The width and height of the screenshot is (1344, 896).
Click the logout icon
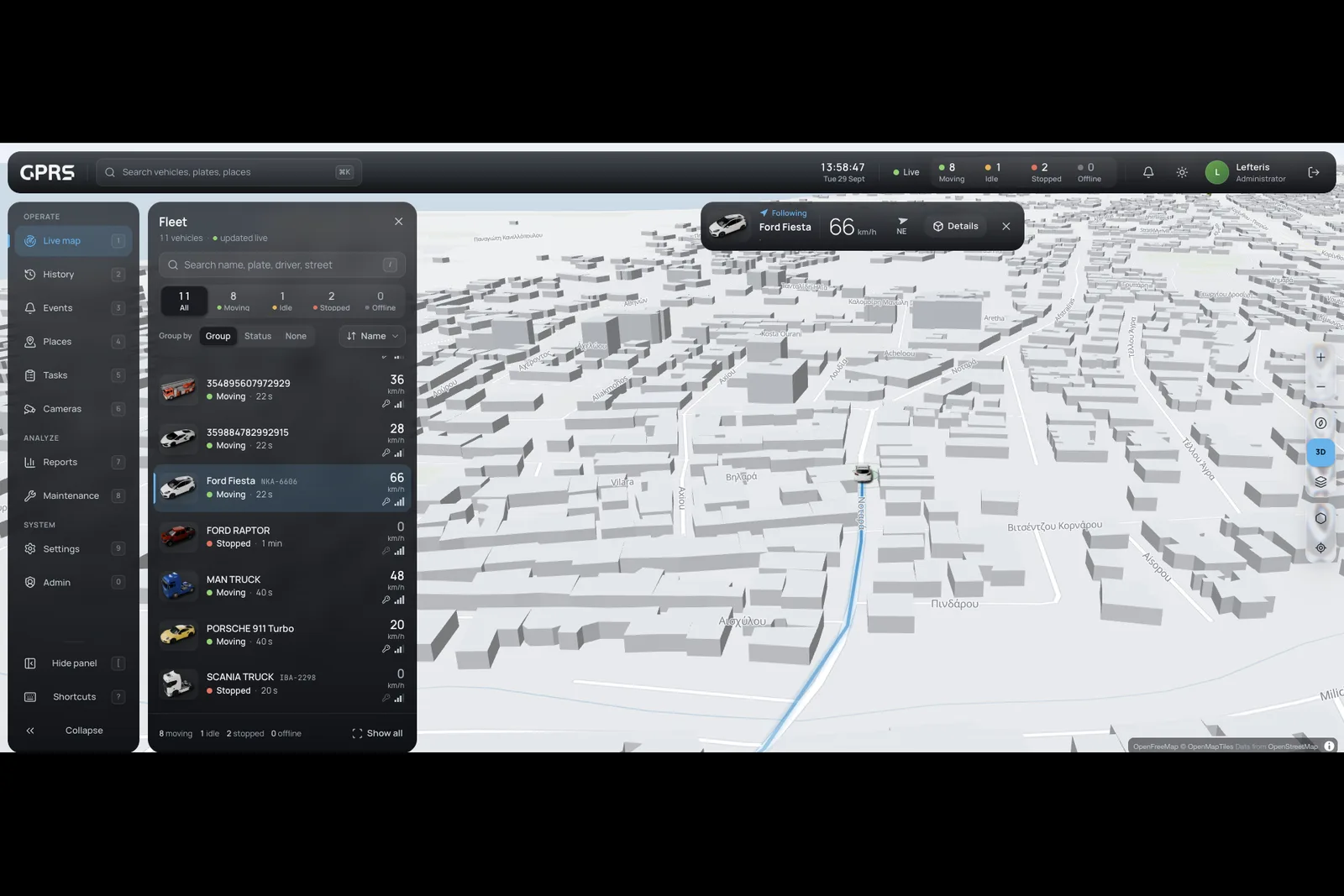click(x=1314, y=172)
